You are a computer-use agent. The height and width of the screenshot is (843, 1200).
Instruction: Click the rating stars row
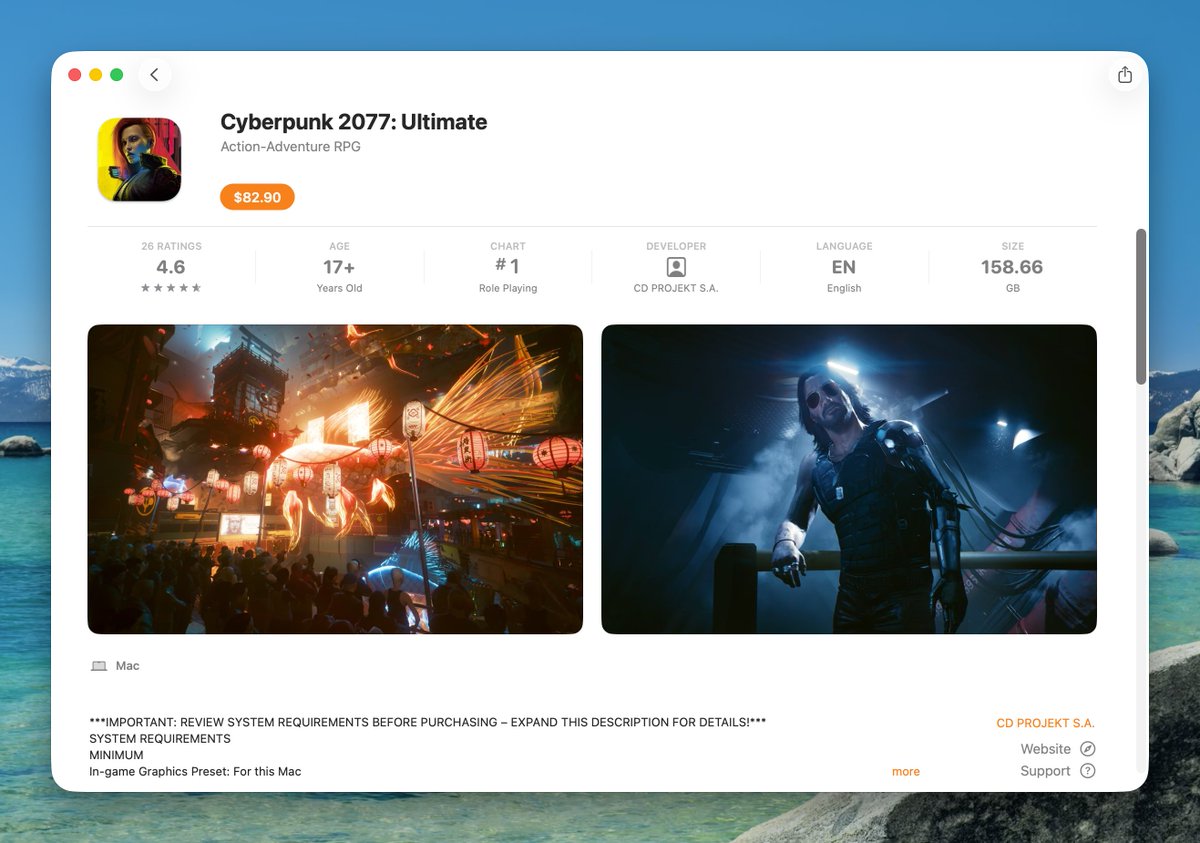(171, 288)
